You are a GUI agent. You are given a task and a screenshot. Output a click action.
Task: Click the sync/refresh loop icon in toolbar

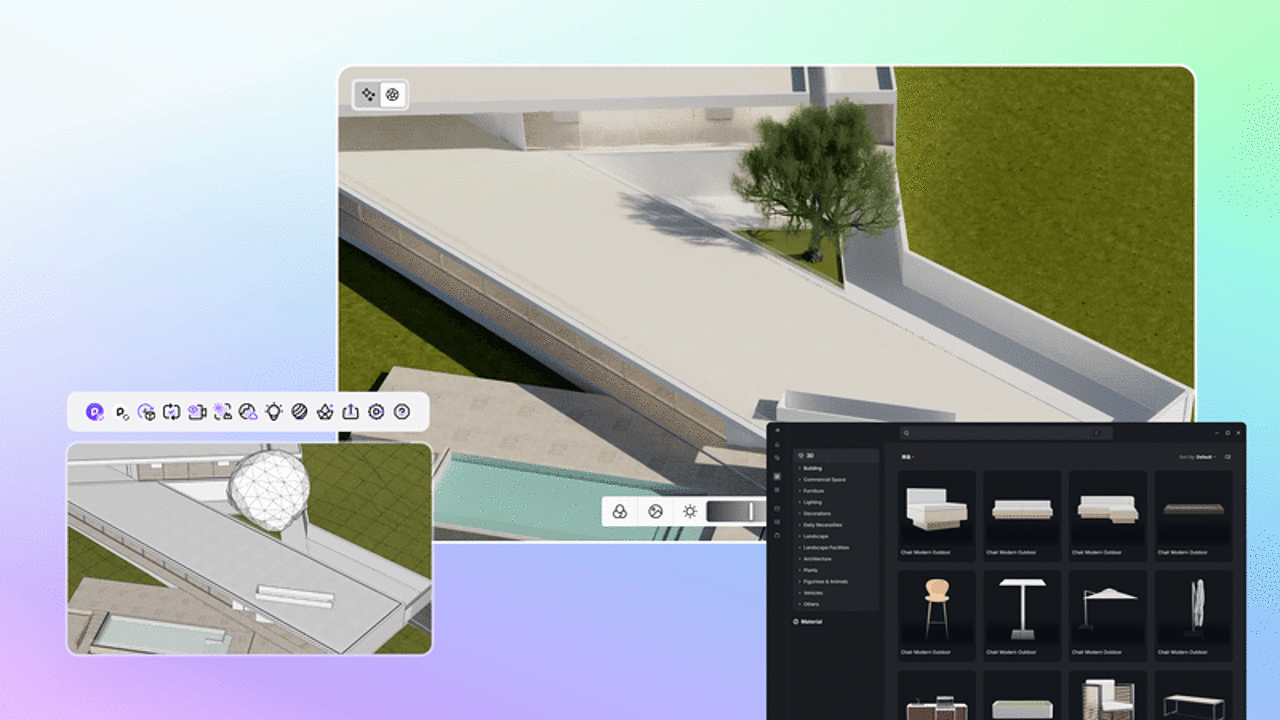tap(171, 411)
